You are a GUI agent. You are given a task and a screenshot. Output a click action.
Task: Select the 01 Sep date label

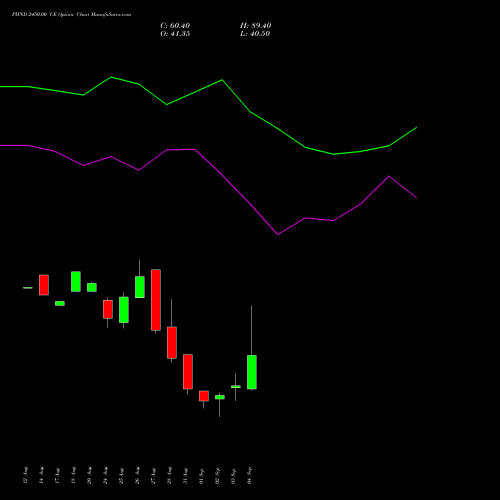pos(201,475)
